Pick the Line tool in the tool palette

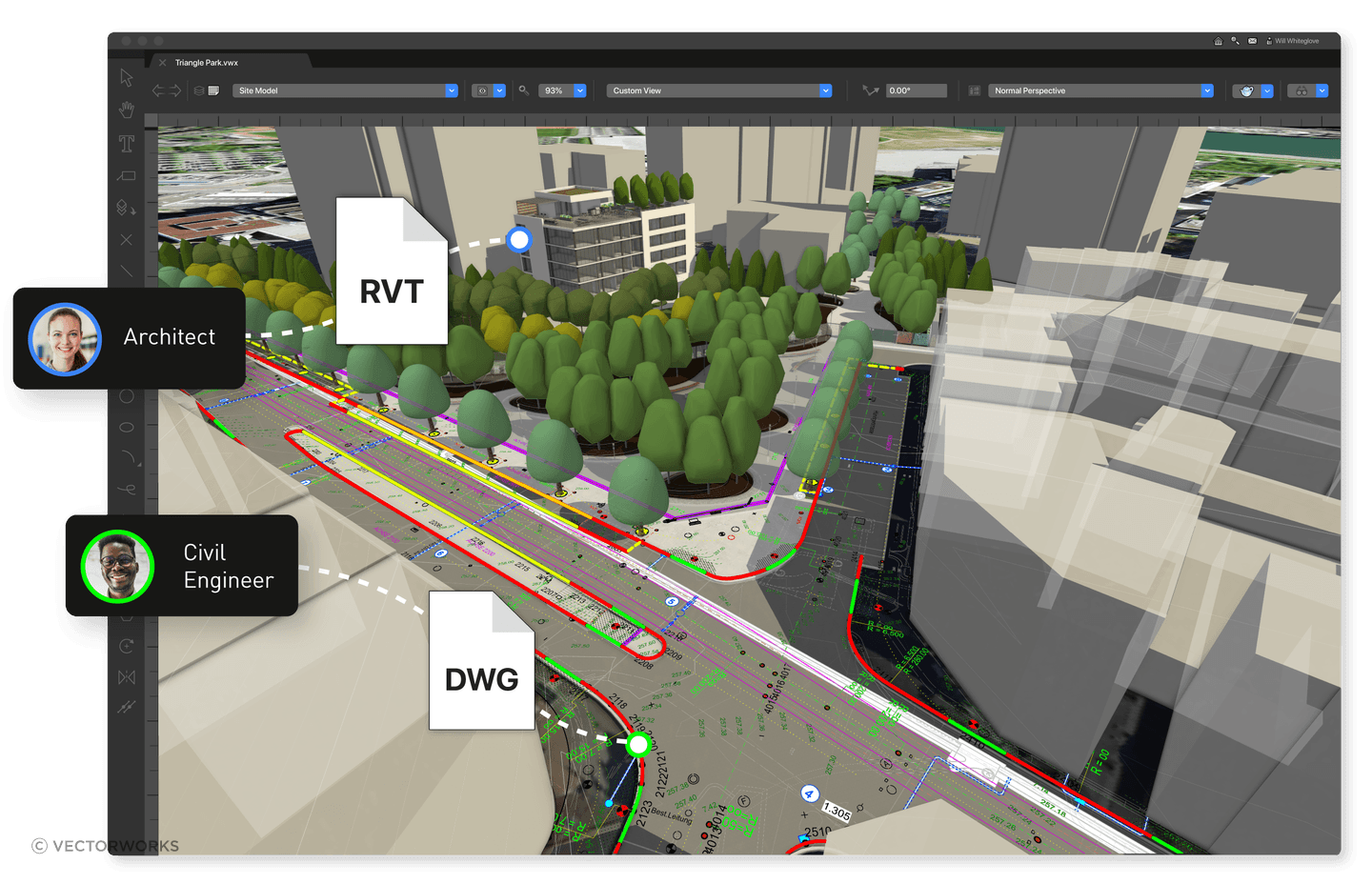127,271
